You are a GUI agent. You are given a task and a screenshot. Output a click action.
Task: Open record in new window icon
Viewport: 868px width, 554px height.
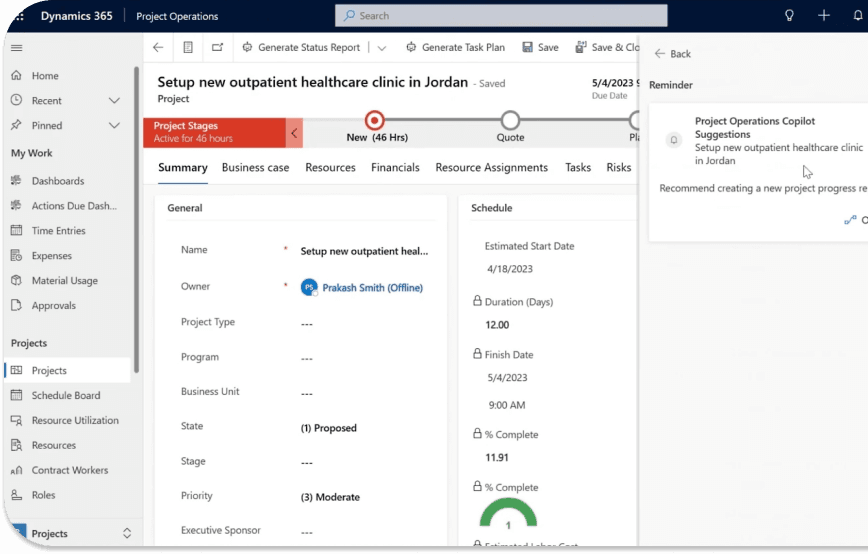pyautogui.click(x=218, y=47)
